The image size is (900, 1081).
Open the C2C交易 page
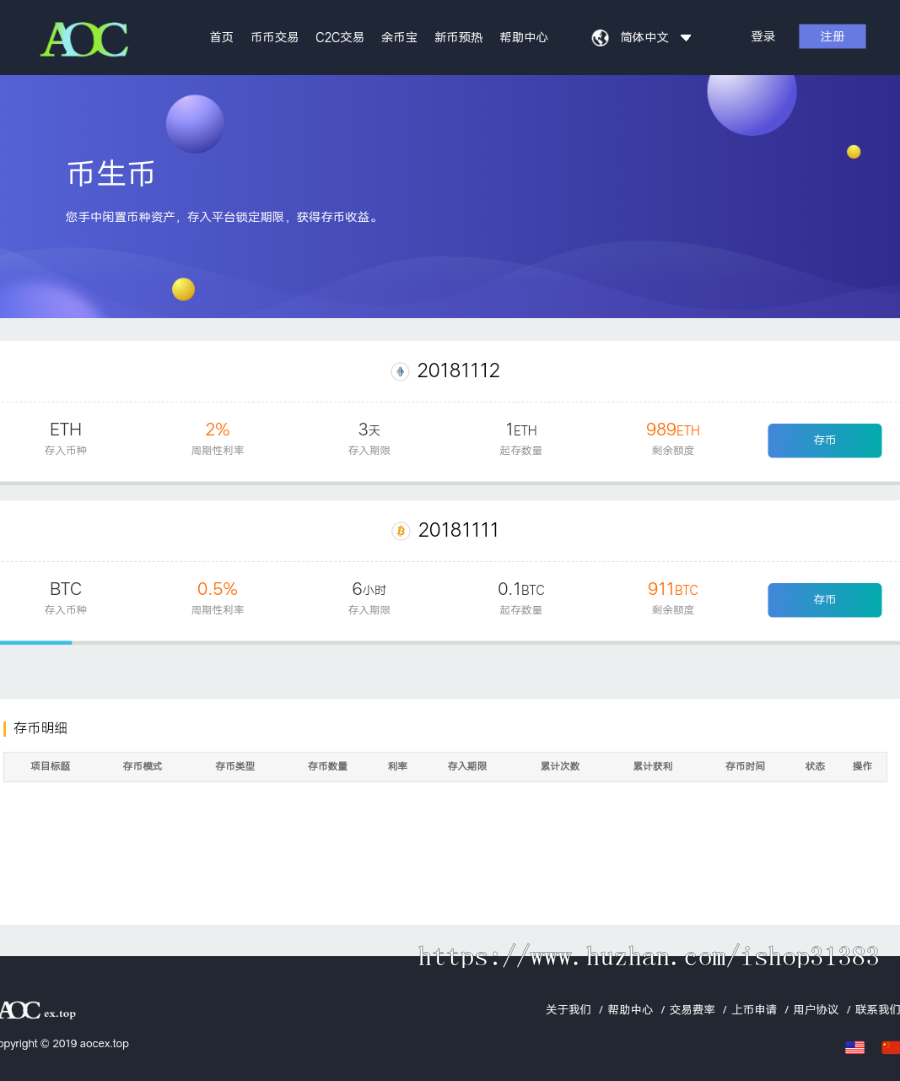339,37
